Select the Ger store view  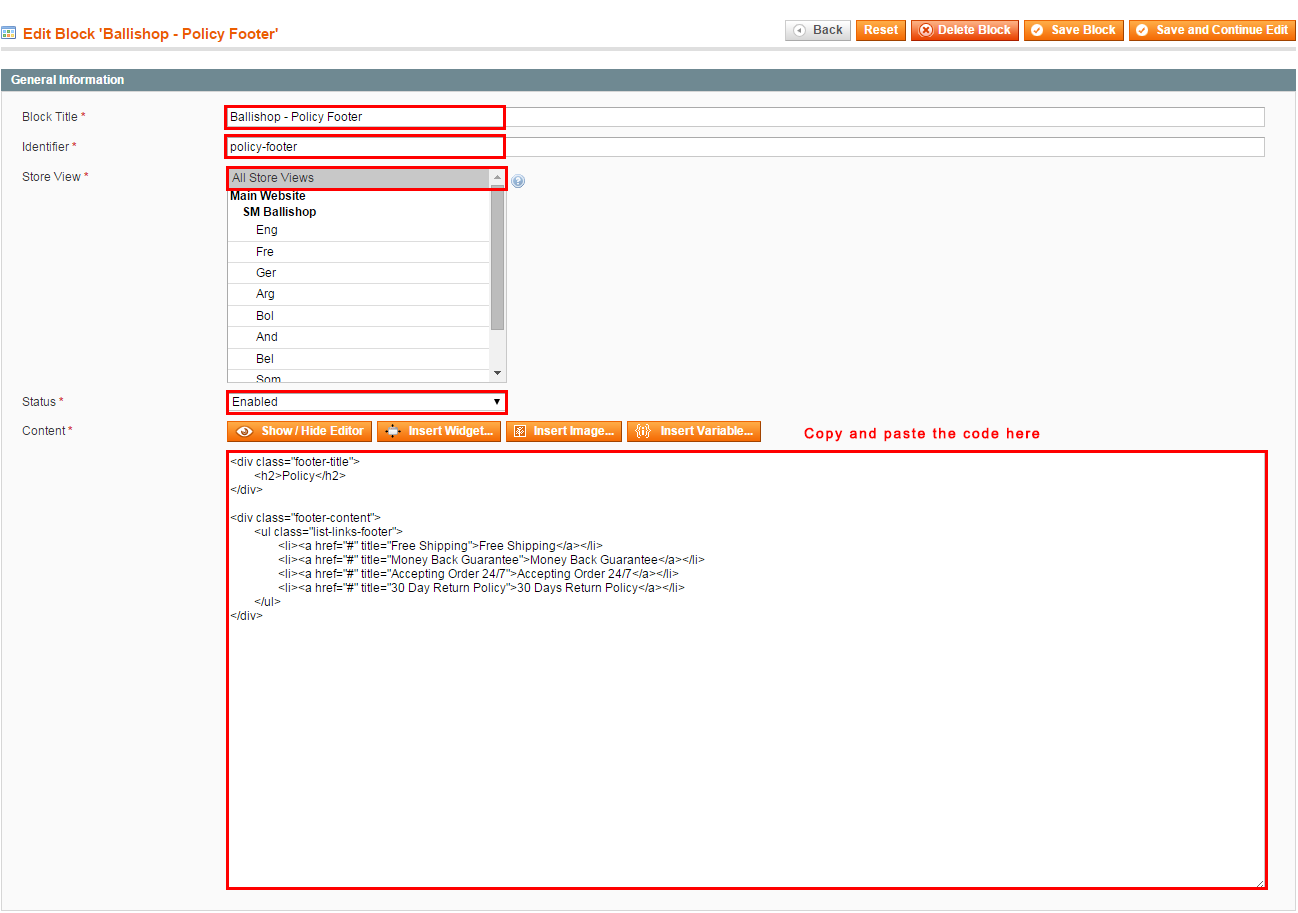(359, 273)
